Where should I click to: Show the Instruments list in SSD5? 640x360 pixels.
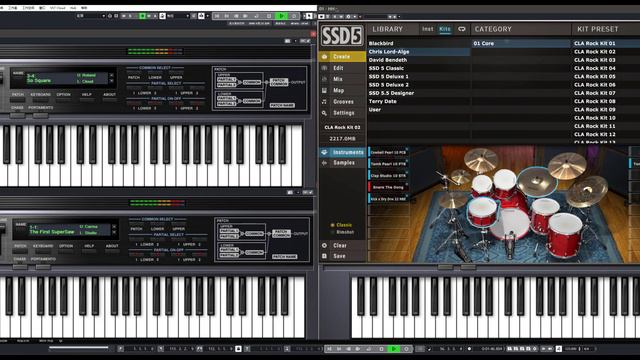[x=342, y=152]
